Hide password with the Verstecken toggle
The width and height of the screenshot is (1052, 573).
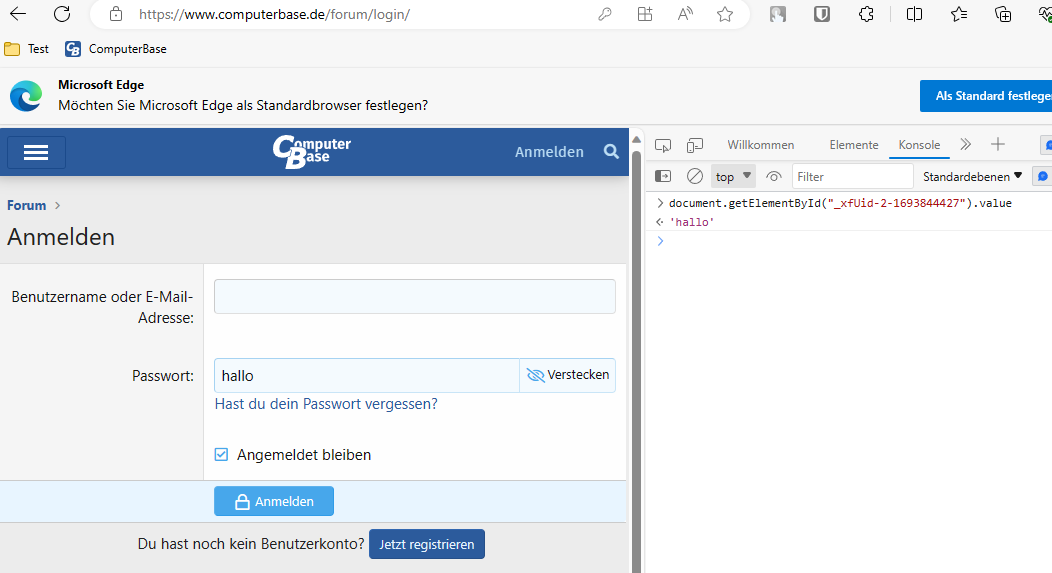click(x=568, y=375)
